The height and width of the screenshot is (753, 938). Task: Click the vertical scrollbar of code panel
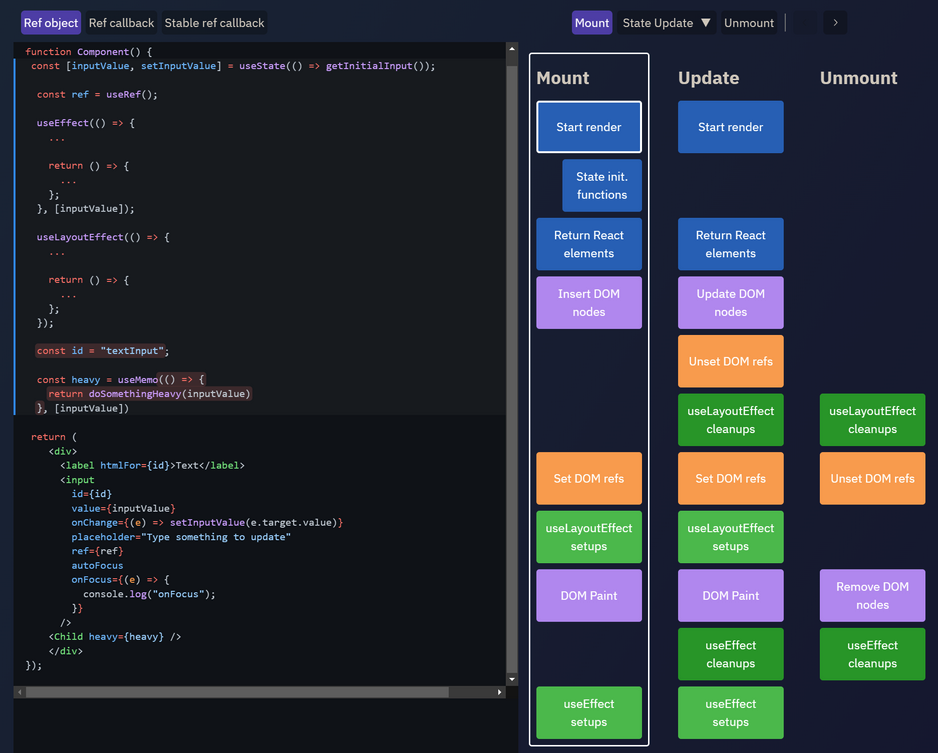coord(512,360)
